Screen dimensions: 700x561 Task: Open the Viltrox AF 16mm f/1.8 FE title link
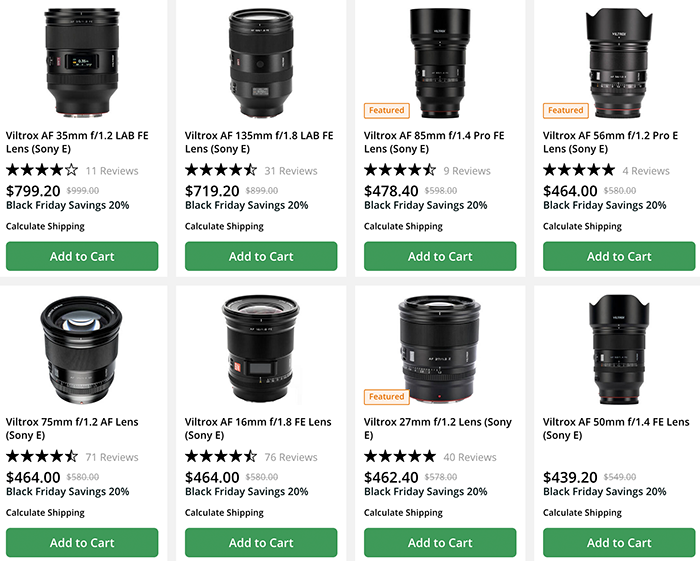(258, 429)
